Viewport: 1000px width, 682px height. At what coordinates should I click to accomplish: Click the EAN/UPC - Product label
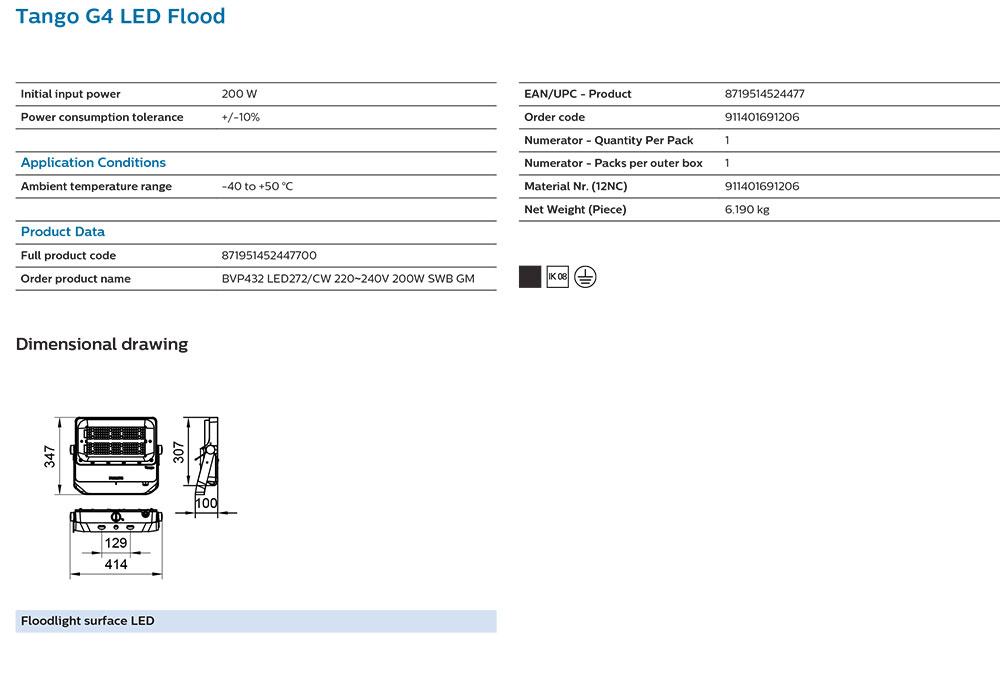tap(578, 94)
